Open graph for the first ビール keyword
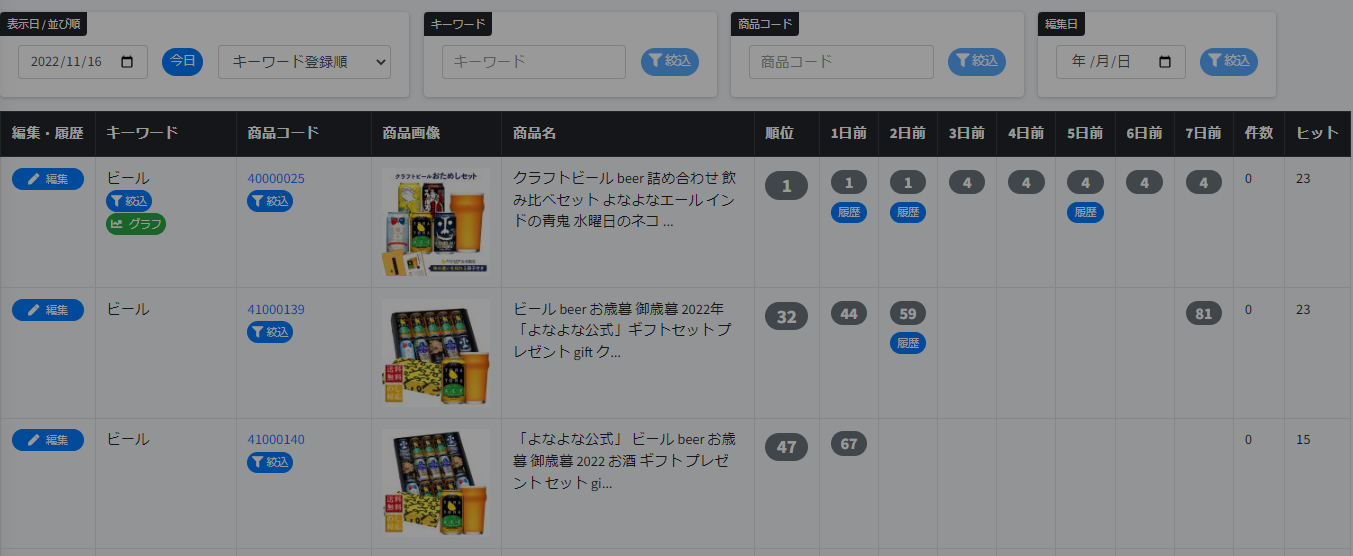Screen dimensions: 1353x556 click(x=136, y=224)
